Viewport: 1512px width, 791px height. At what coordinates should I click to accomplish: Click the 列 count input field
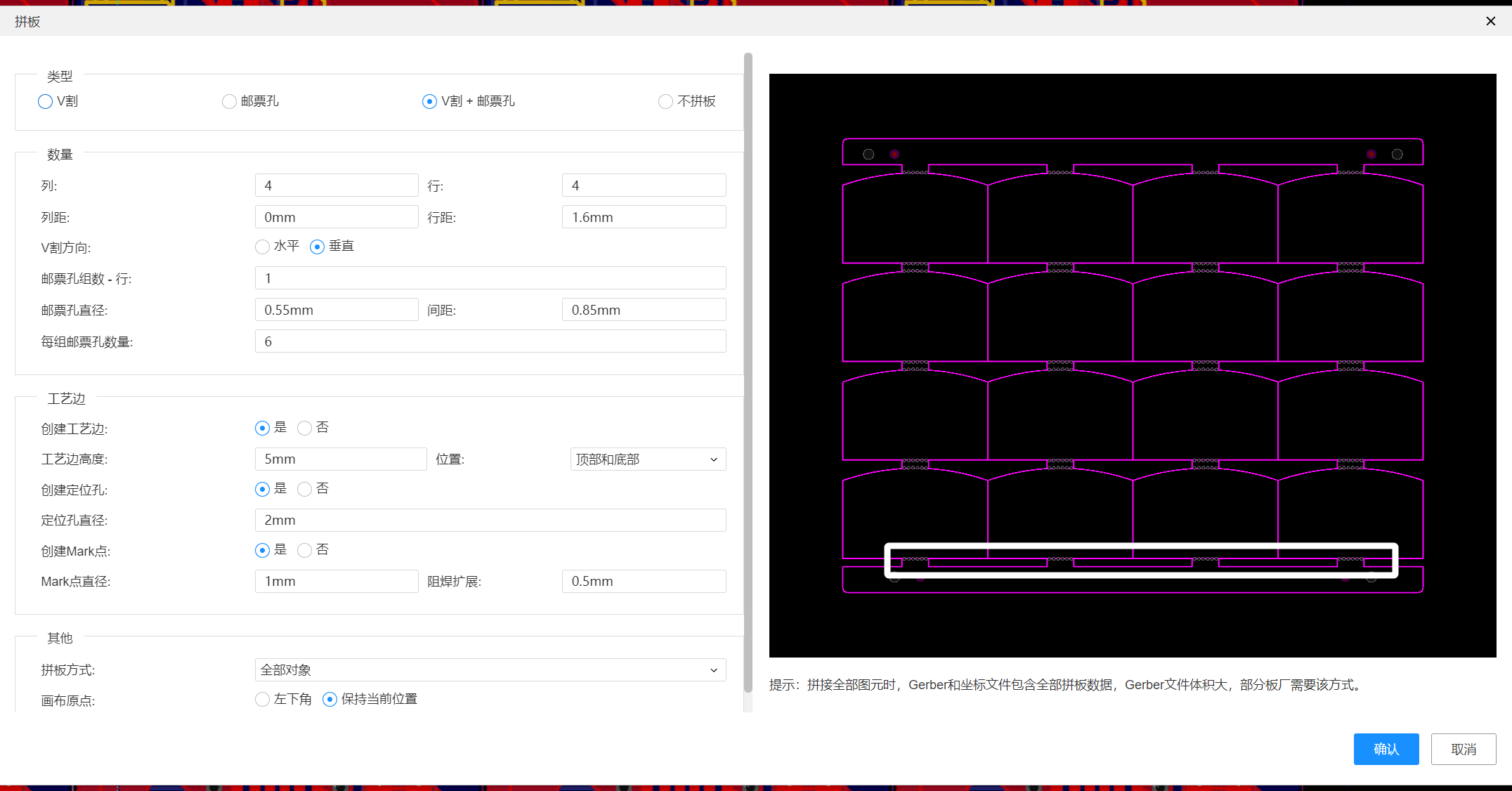click(x=336, y=185)
